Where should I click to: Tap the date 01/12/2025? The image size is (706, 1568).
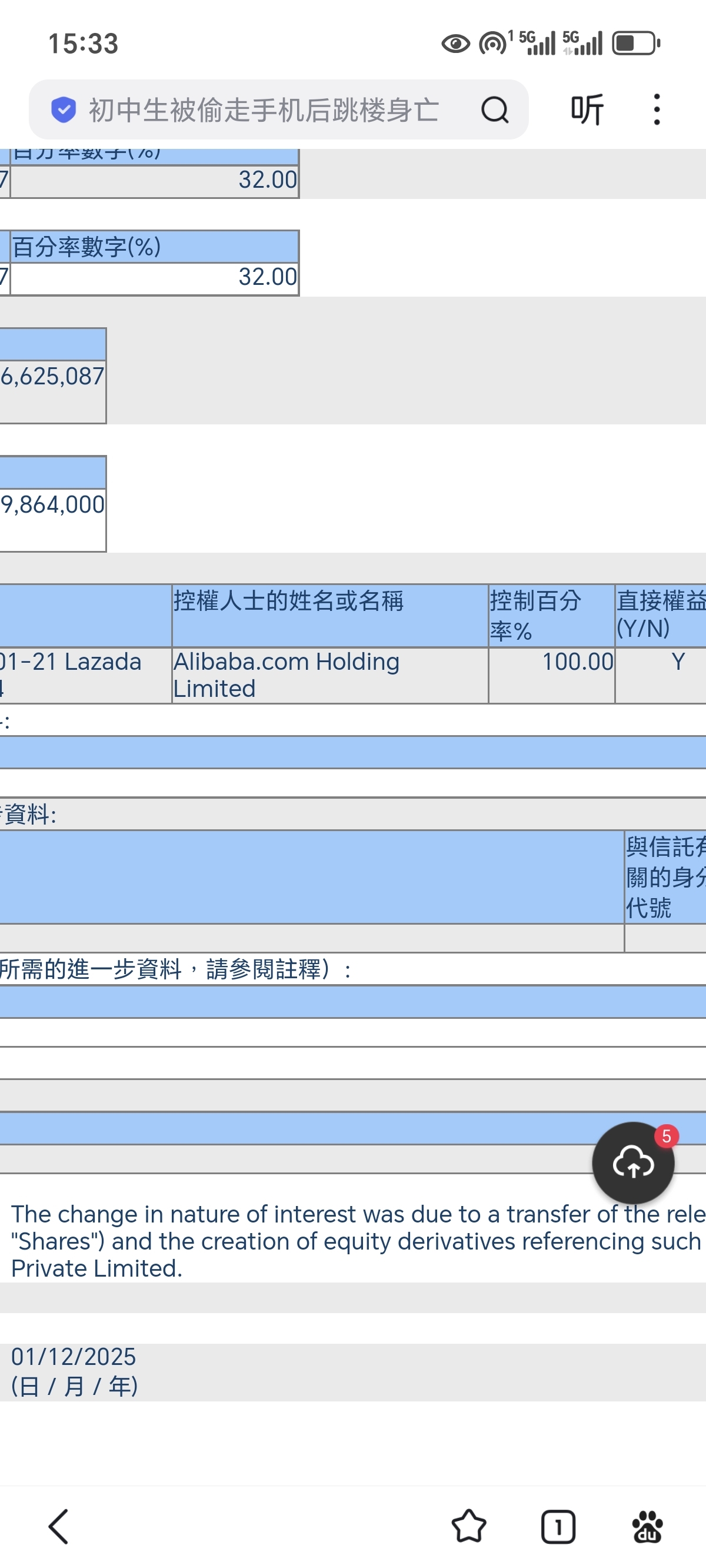tap(74, 1356)
